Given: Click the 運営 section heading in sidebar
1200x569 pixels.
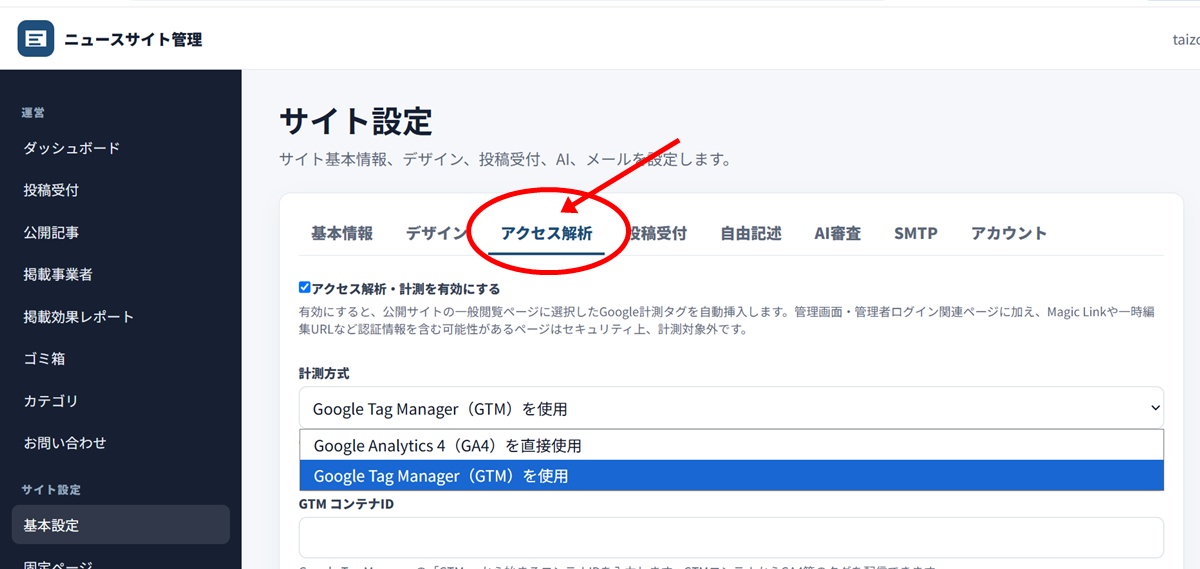Looking at the screenshot, I should coord(33,113).
